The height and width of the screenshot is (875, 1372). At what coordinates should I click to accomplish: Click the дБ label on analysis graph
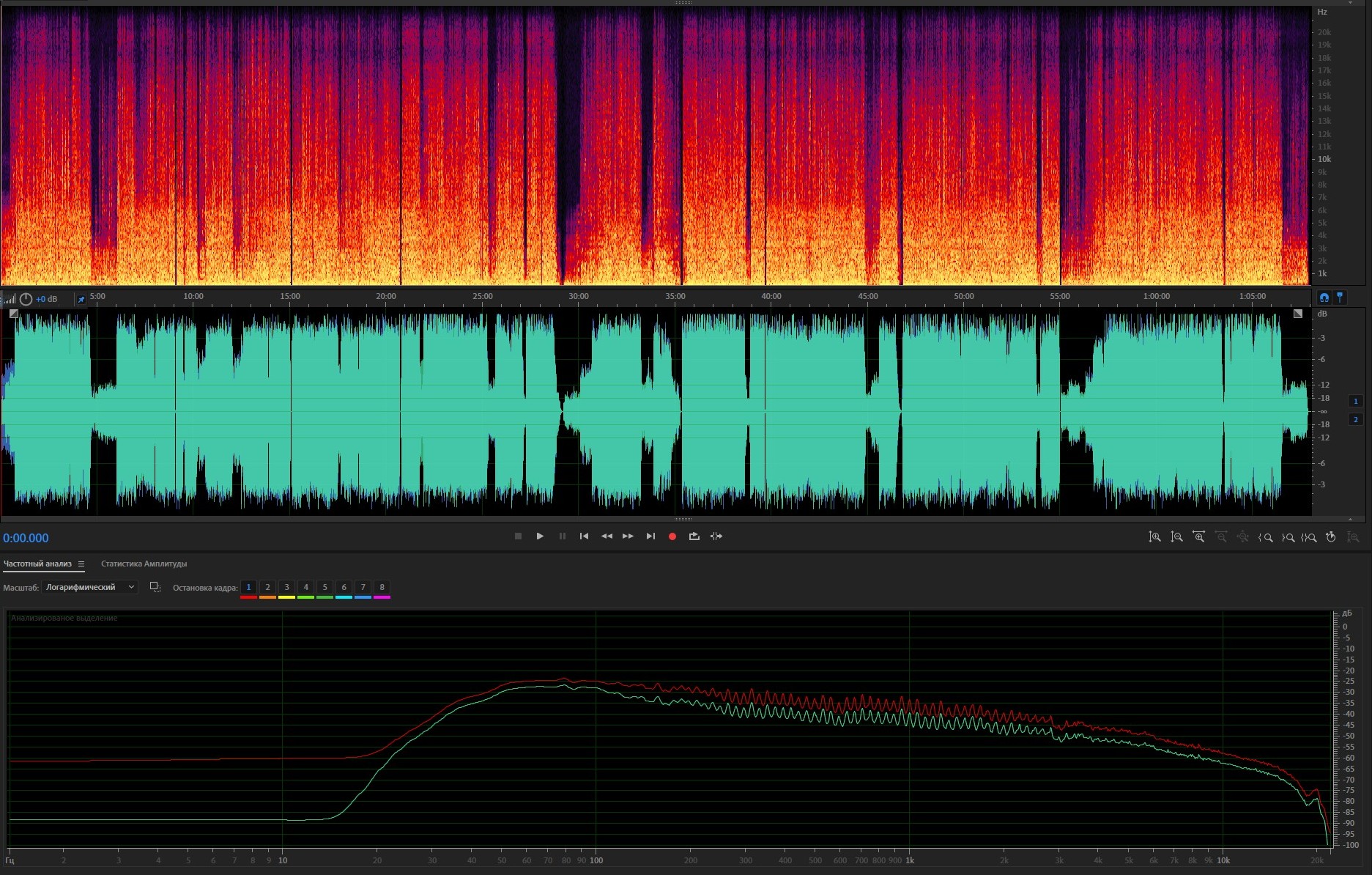point(1347,613)
